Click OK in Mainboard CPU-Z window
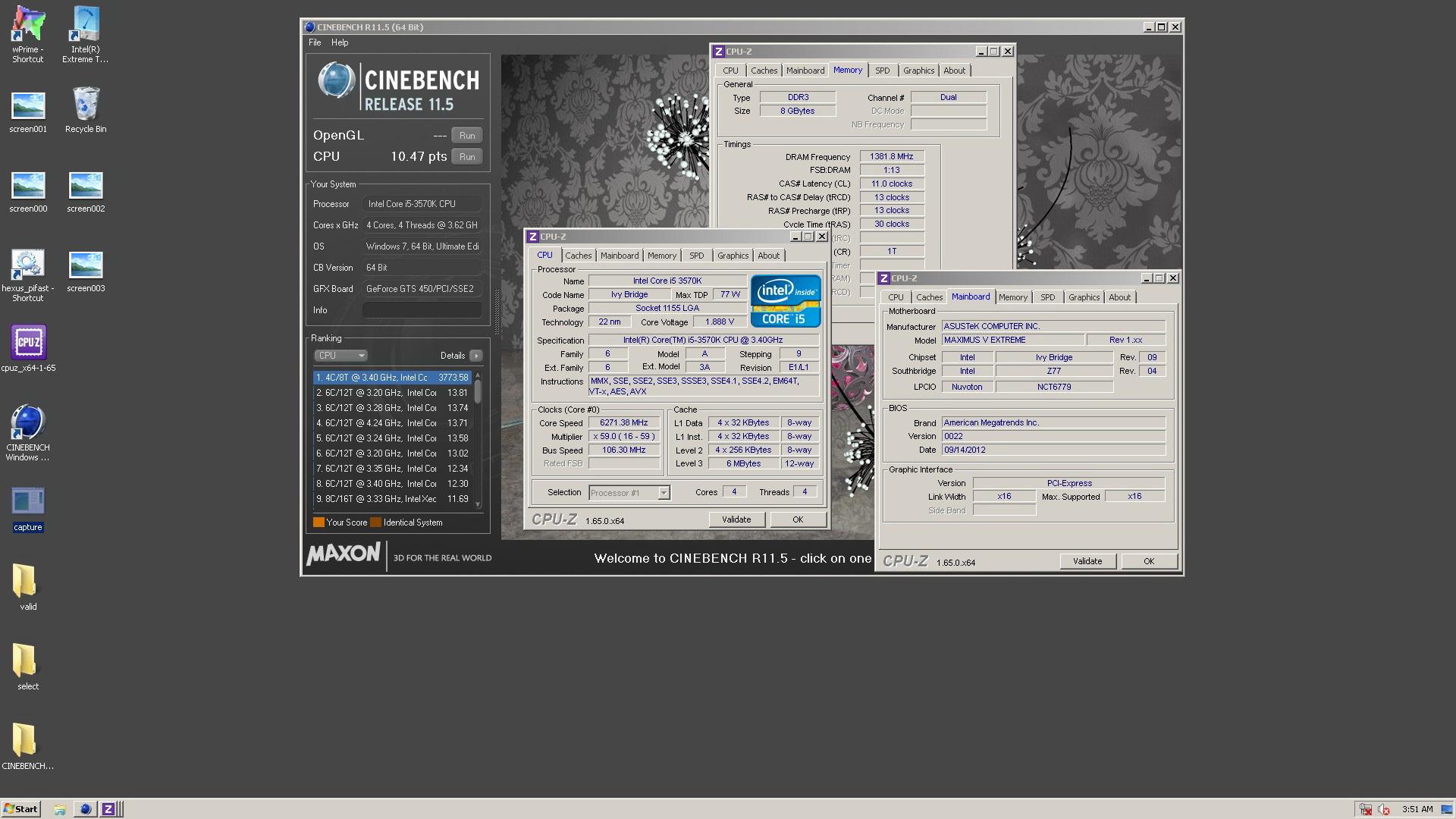The image size is (1456, 819). point(1149,561)
